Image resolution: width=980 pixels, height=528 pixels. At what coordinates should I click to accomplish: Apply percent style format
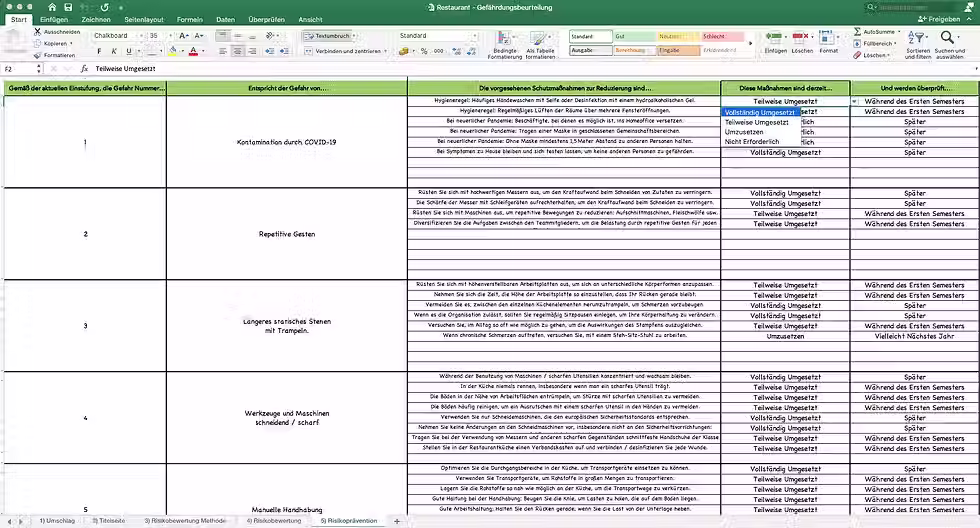424,51
